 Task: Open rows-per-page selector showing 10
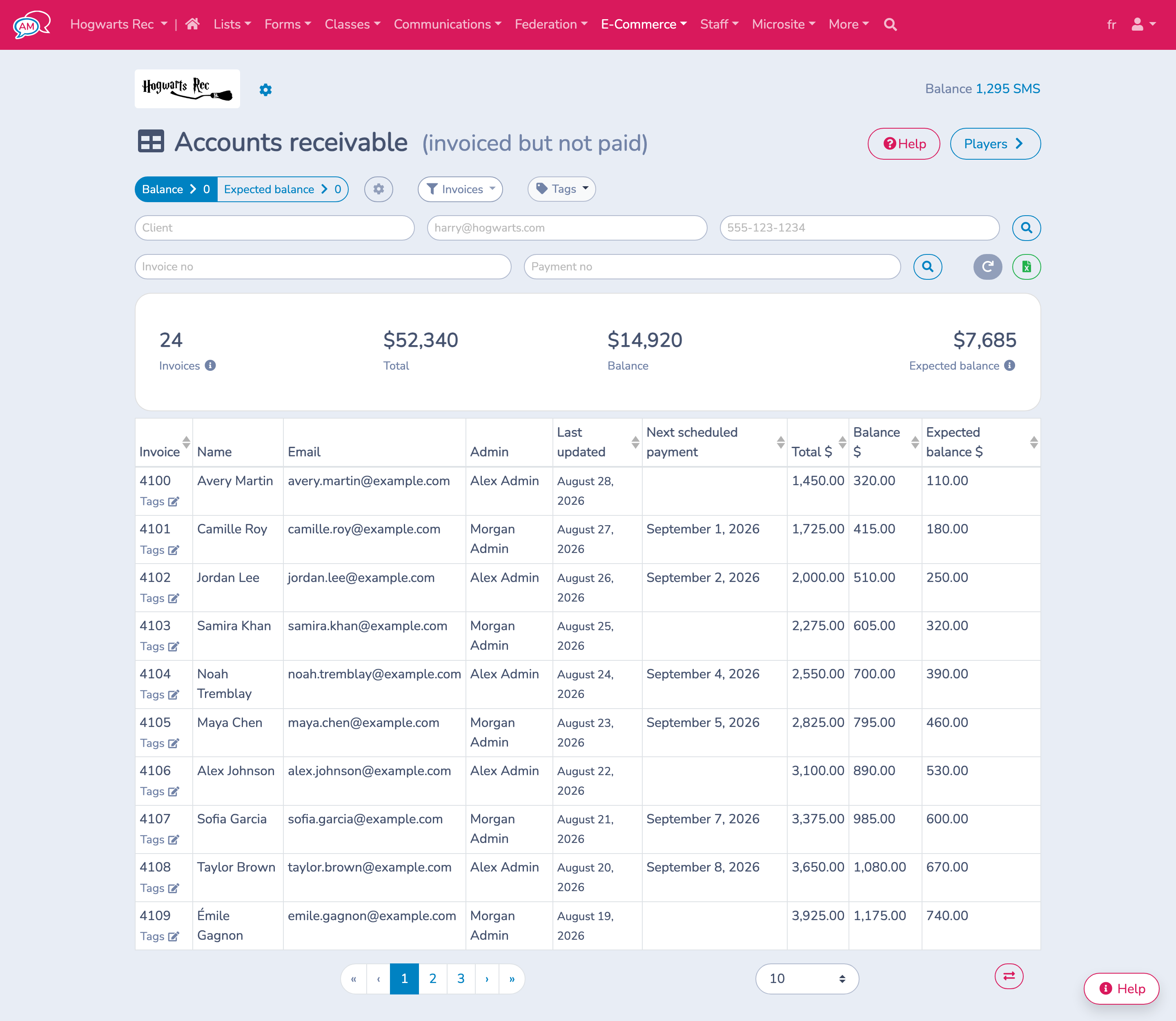pyautogui.click(x=807, y=979)
